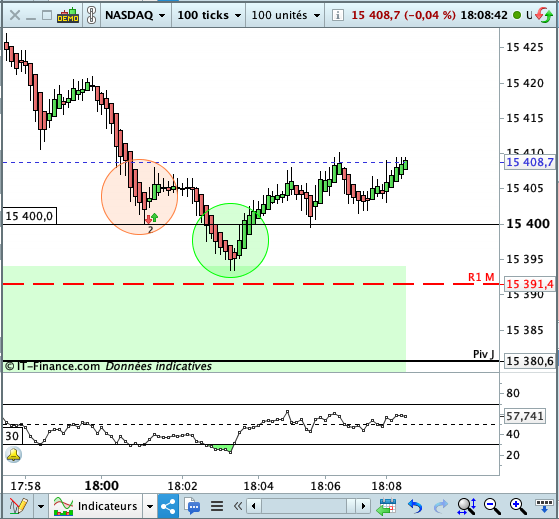The image size is (559, 519).
Task: Click the Piv J pivot label
Action: click(x=483, y=354)
